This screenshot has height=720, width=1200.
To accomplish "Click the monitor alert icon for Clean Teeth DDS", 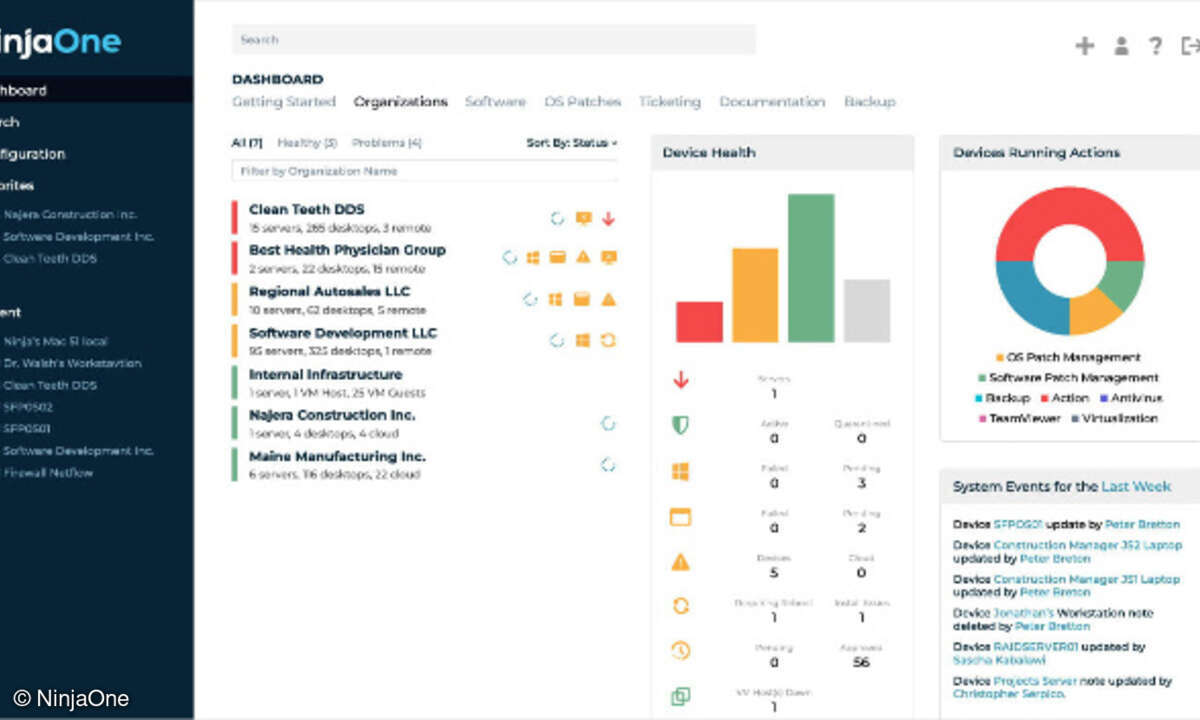I will coord(584,218).
